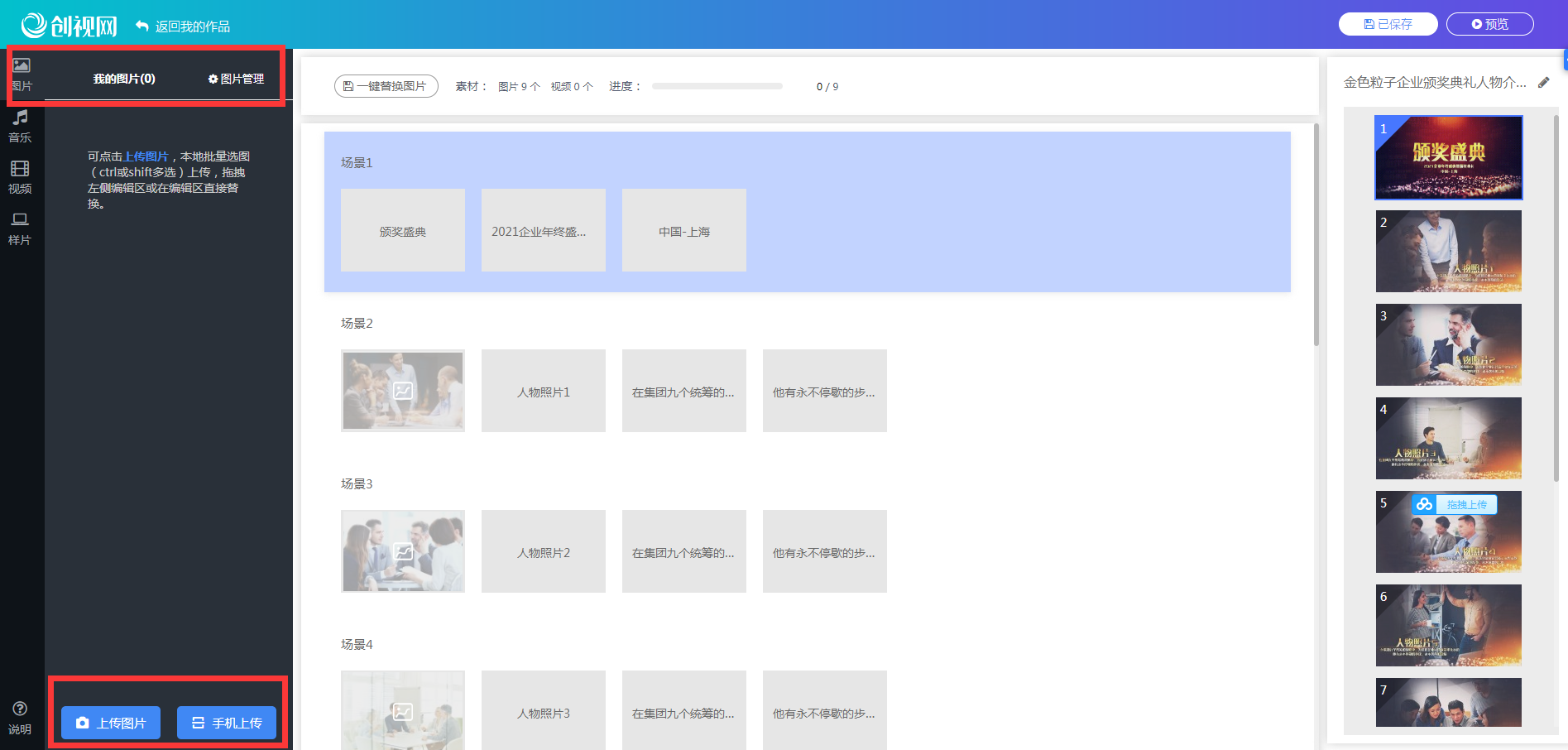
Task: Open the 视频 sidebar panel
Action: pos(20,178)
